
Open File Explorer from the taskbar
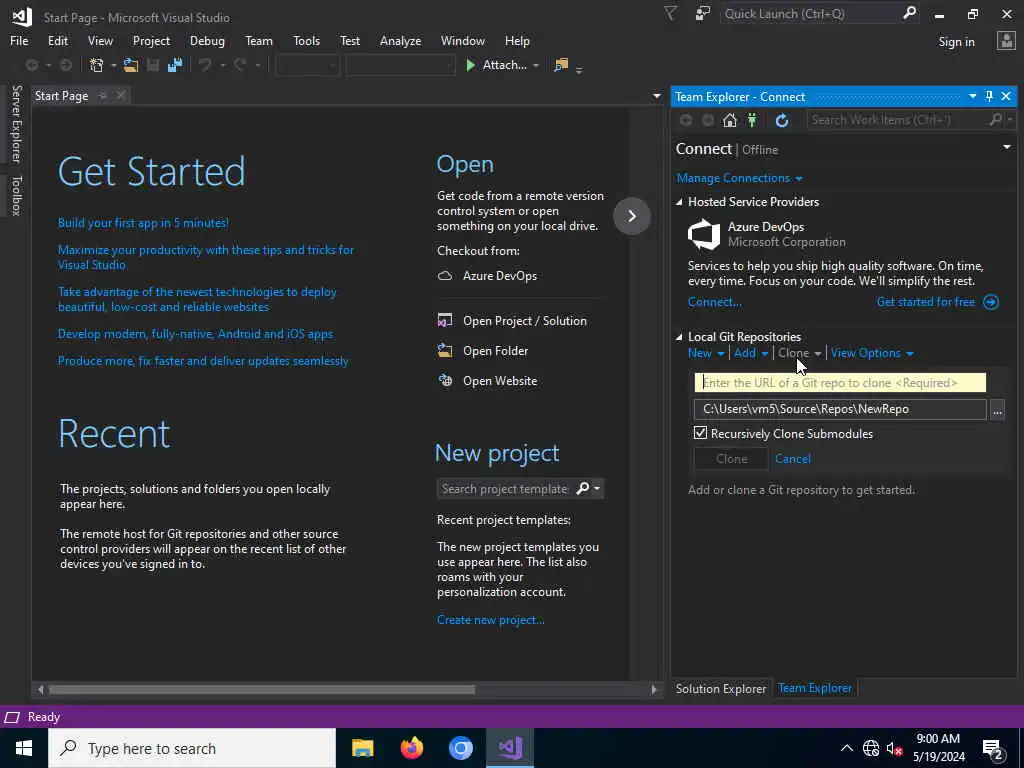coord(362,748)
